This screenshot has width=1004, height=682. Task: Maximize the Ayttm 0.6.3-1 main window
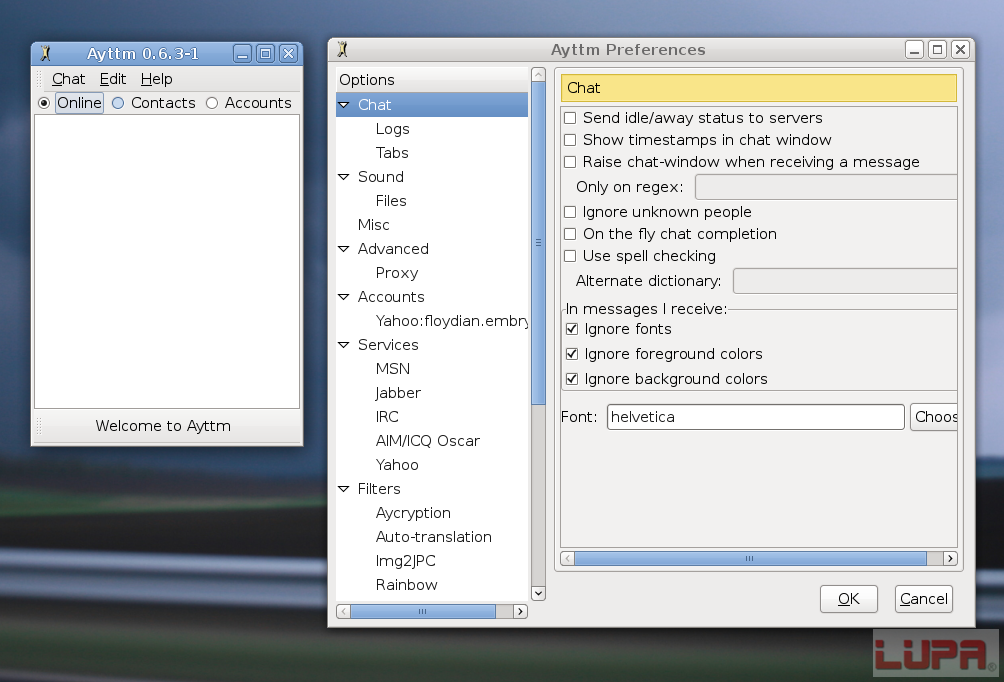point(265,54)
